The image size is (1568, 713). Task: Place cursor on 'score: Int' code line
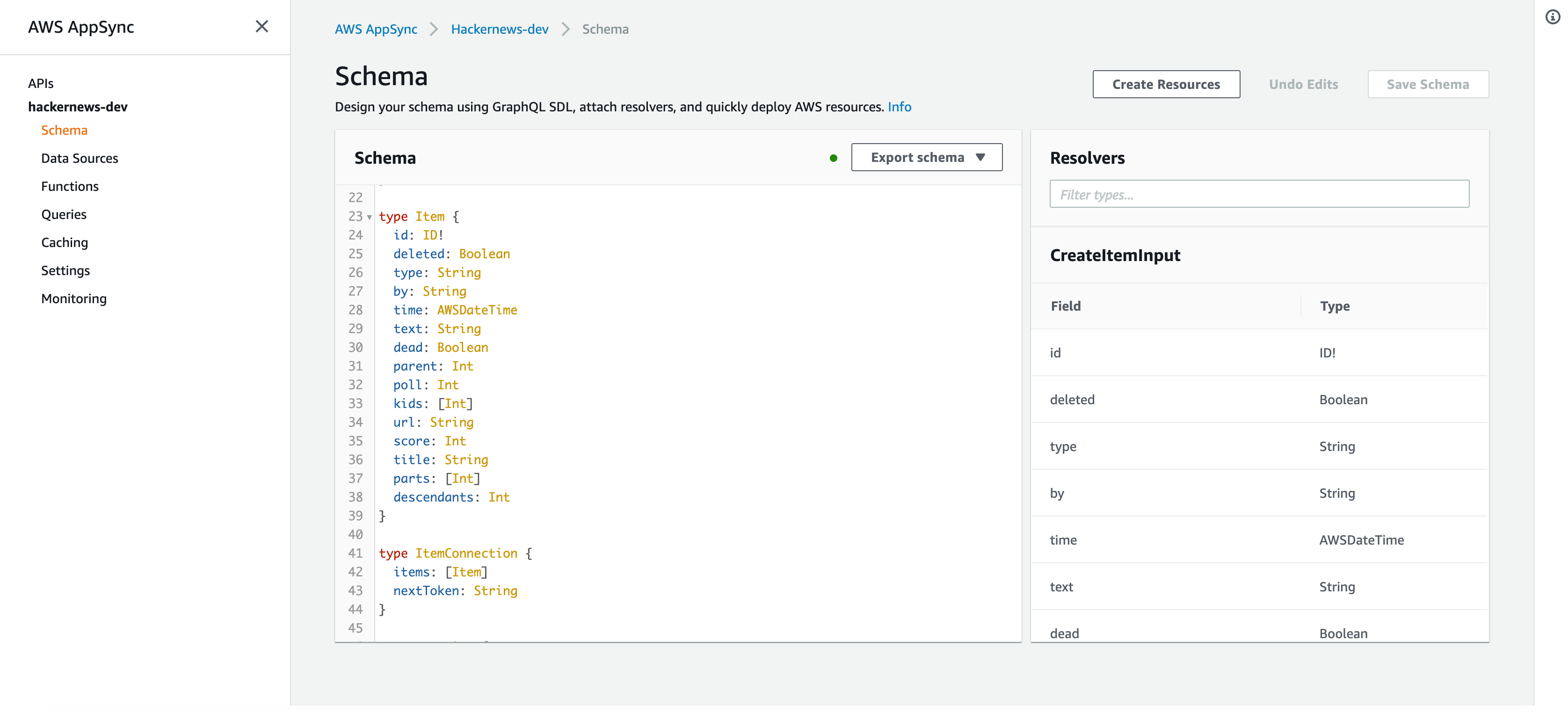click(x=430, y=442)
